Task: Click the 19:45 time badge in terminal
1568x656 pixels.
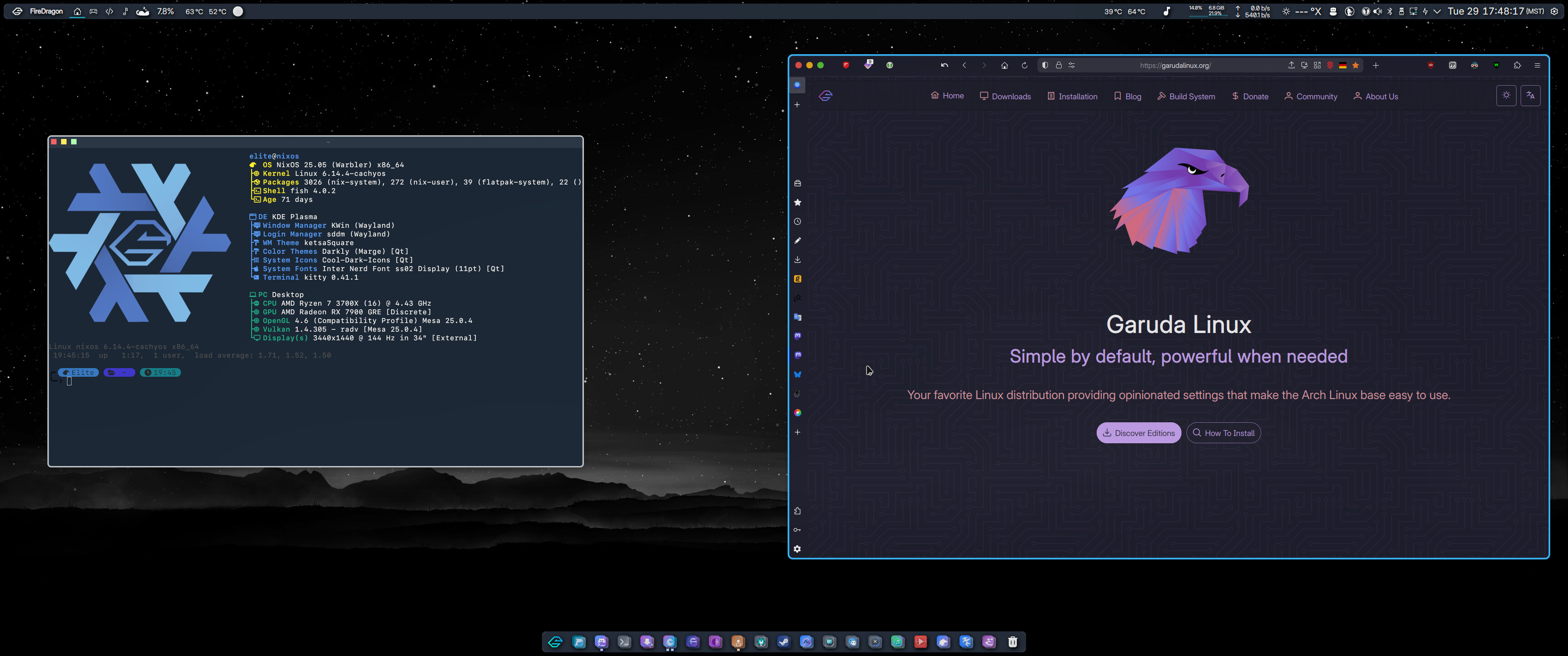Action: pos(160,373)
